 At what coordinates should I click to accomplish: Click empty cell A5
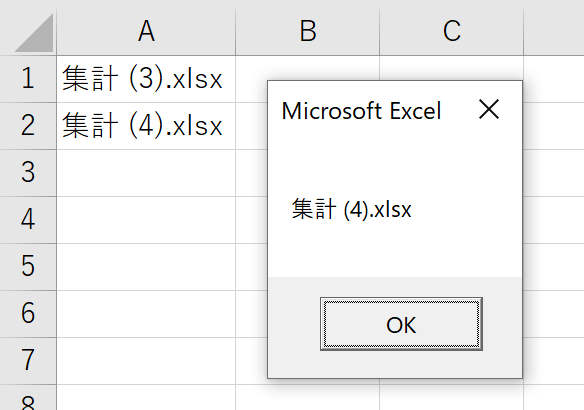146,267
